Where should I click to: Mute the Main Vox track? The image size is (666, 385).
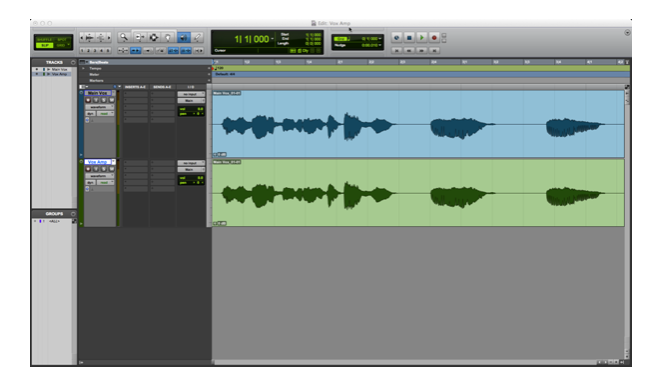pos(112,100)
